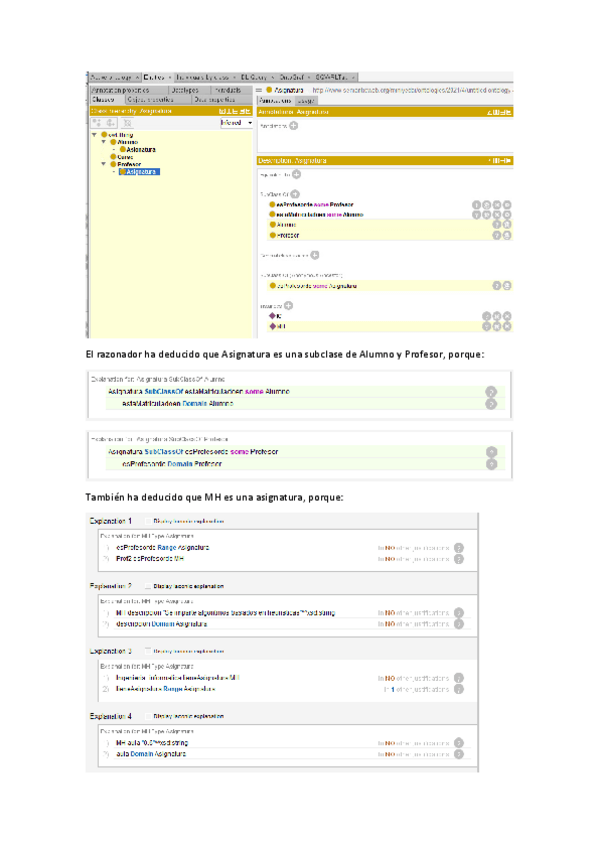Click the add sibling class toolbar icon
Image resolution: width=599 pixels, height=848 pixels.
pyautogui.click(x=112, y=123)
